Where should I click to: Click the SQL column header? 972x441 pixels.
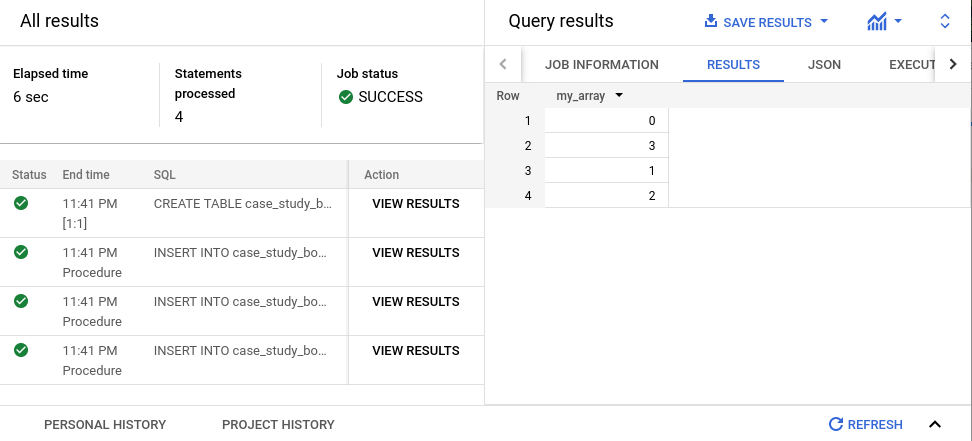click(164, 175)
